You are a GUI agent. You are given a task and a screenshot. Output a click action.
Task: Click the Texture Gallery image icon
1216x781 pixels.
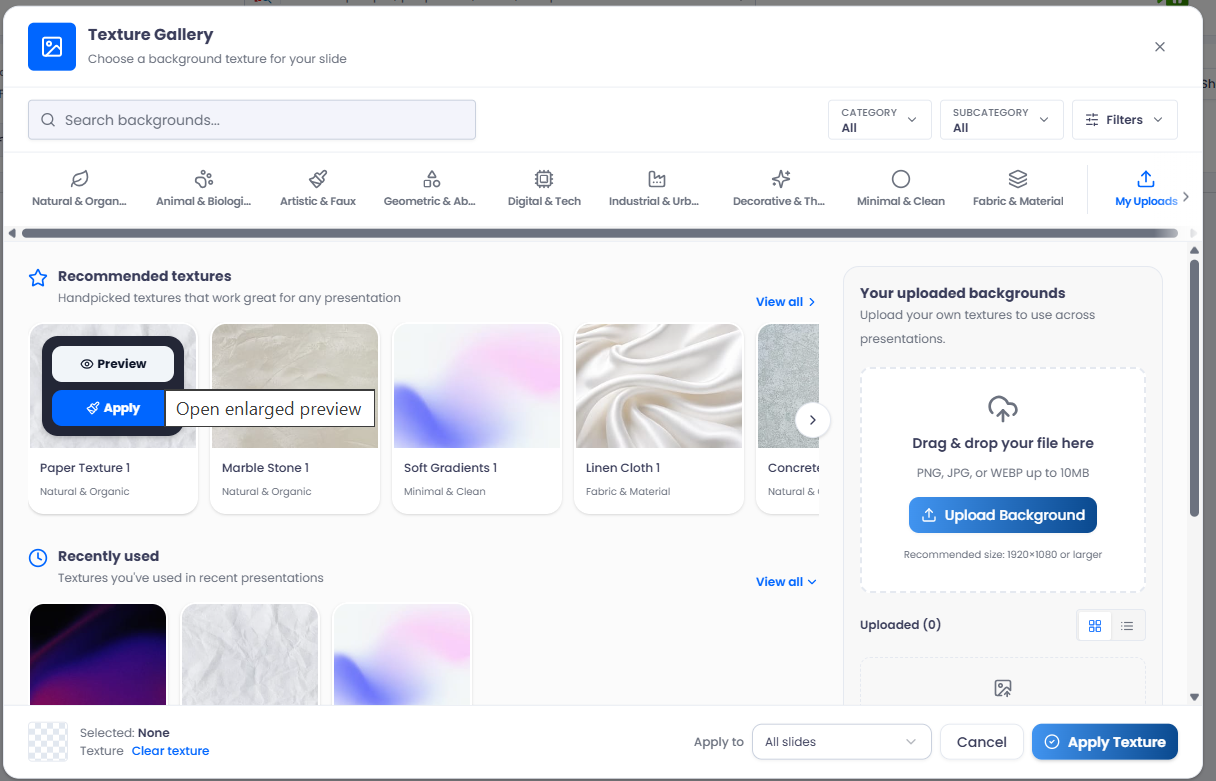[52, 47]
